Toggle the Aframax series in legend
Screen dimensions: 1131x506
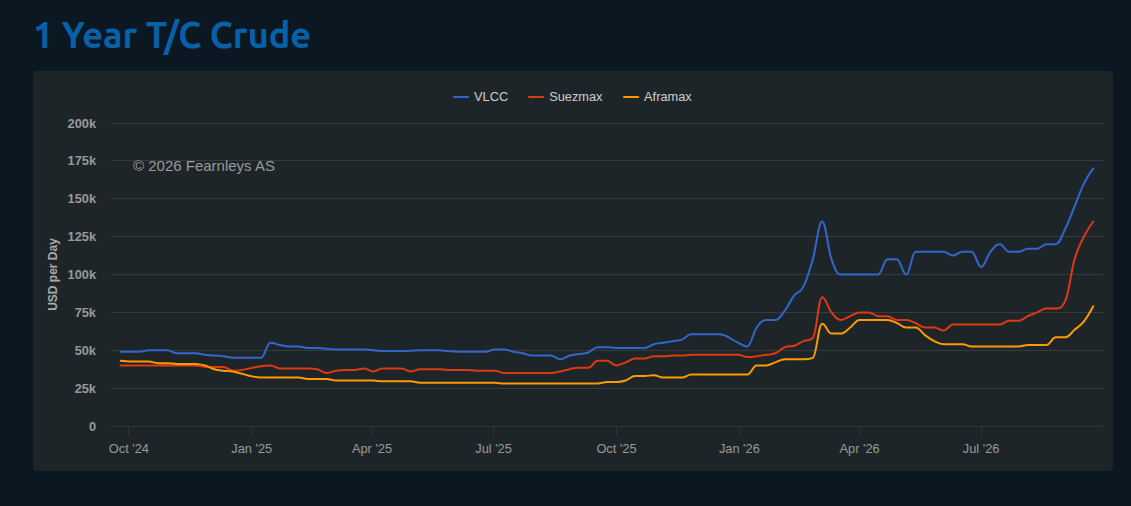[657, 97]
